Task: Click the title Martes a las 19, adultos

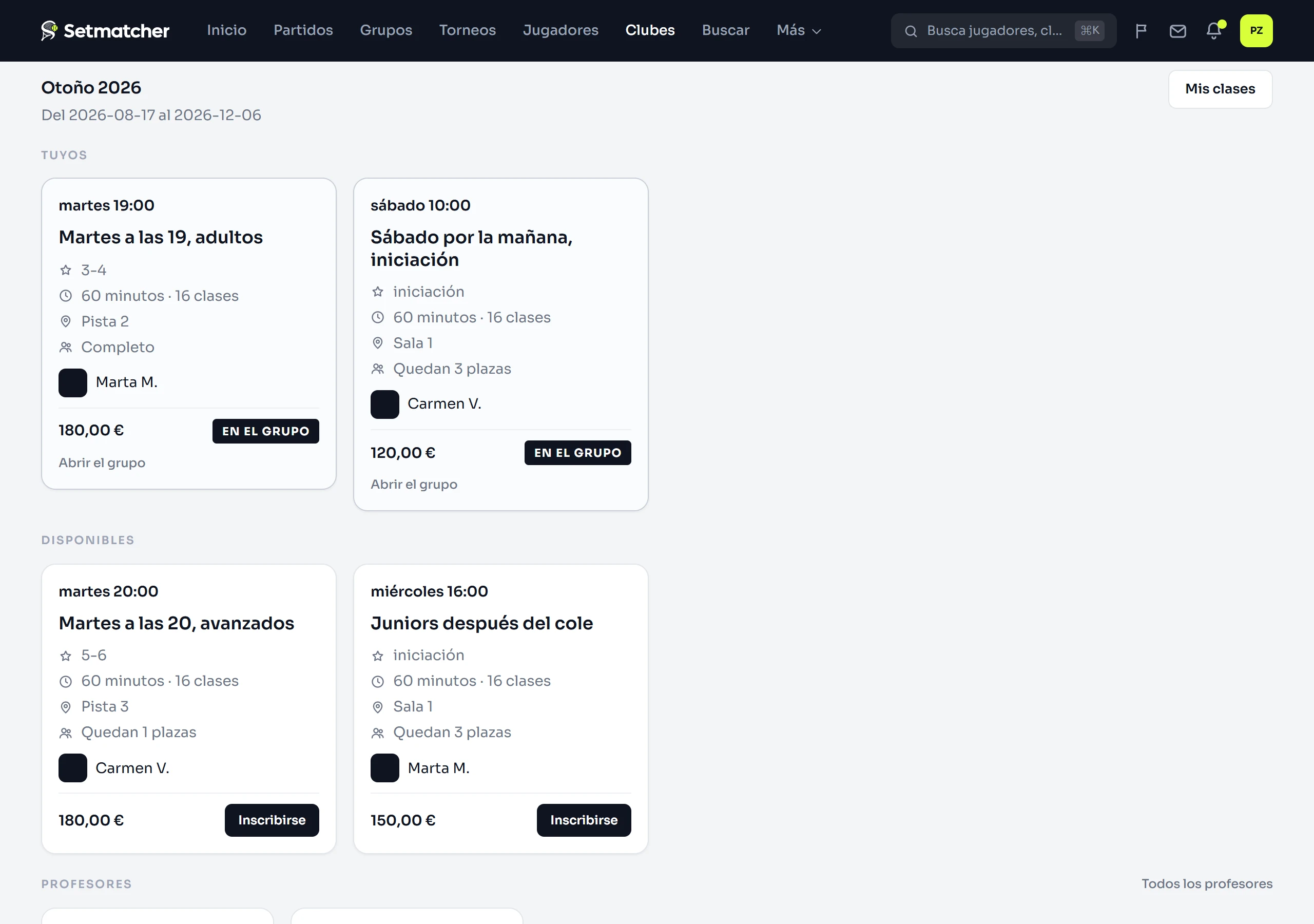Action: click(x=161, y=238)
